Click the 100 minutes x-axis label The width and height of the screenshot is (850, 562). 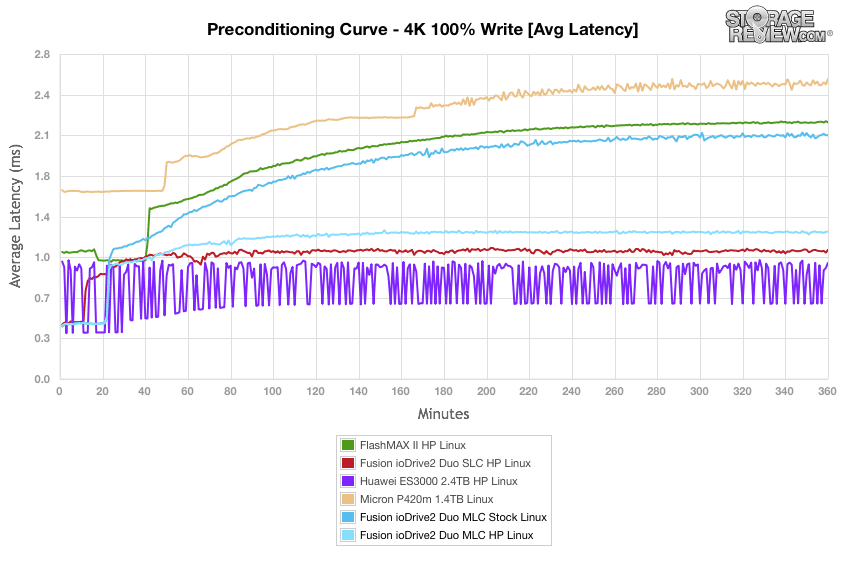pos(272,391)
